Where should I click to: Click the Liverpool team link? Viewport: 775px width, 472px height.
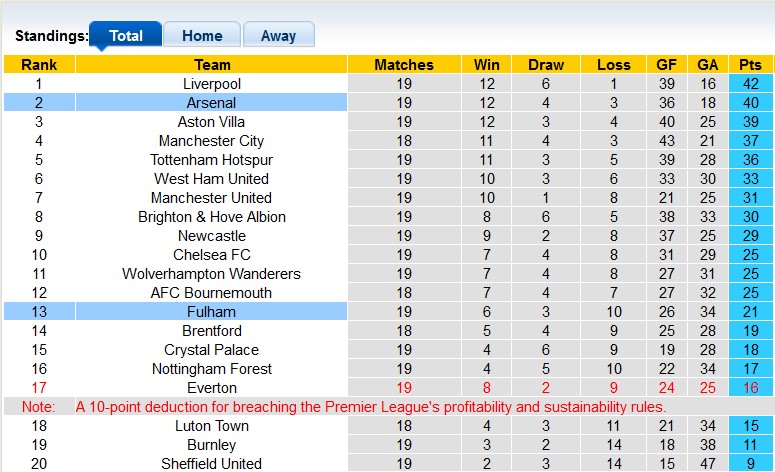[x=212, y=84]
